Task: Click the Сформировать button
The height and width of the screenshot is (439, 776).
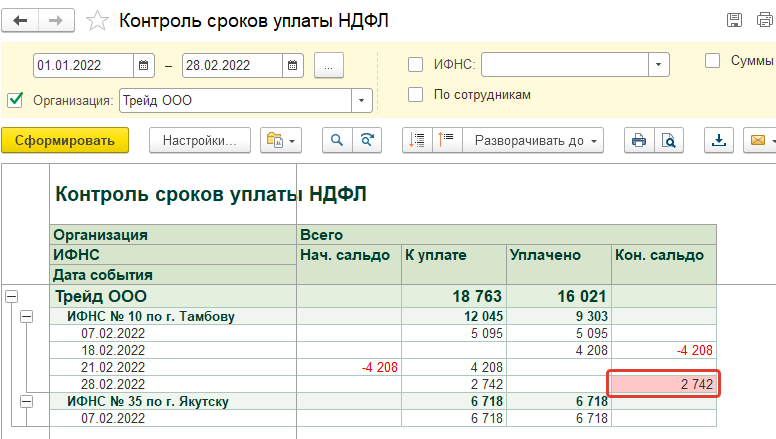Action: 65,141
